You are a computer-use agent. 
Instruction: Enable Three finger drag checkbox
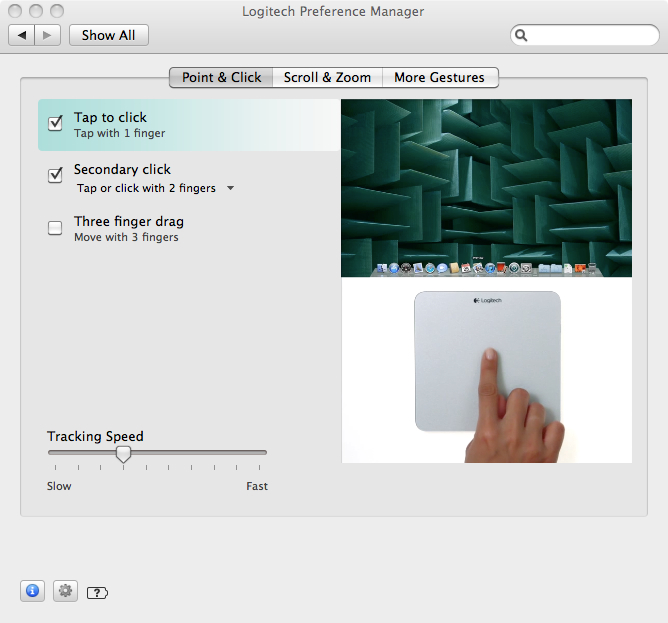55,228
